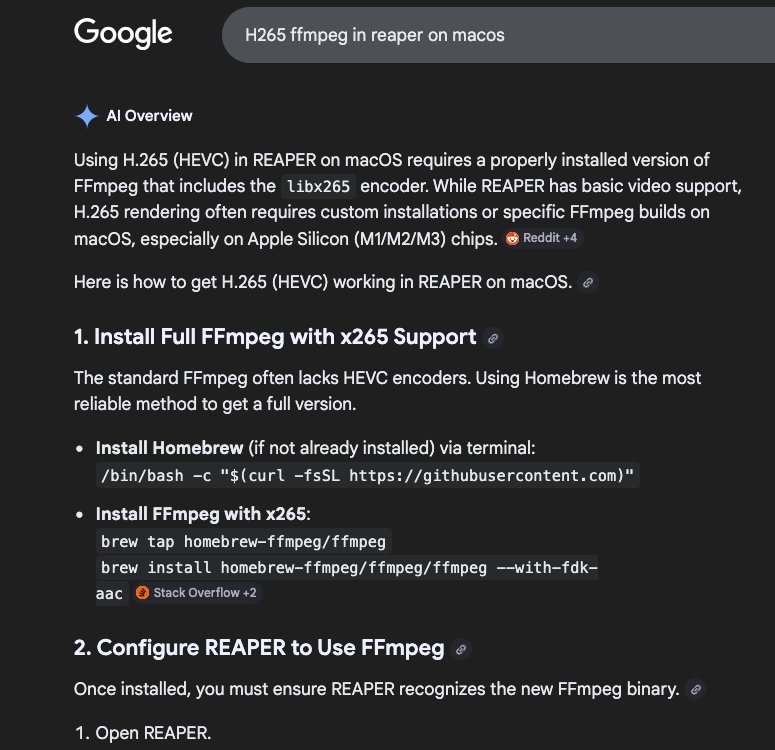The height and width of the screenshot is (750, 775).
Task: Click the paragraph starting "The standard FFmpeg often lacks"
Action: tap(387, 390)
